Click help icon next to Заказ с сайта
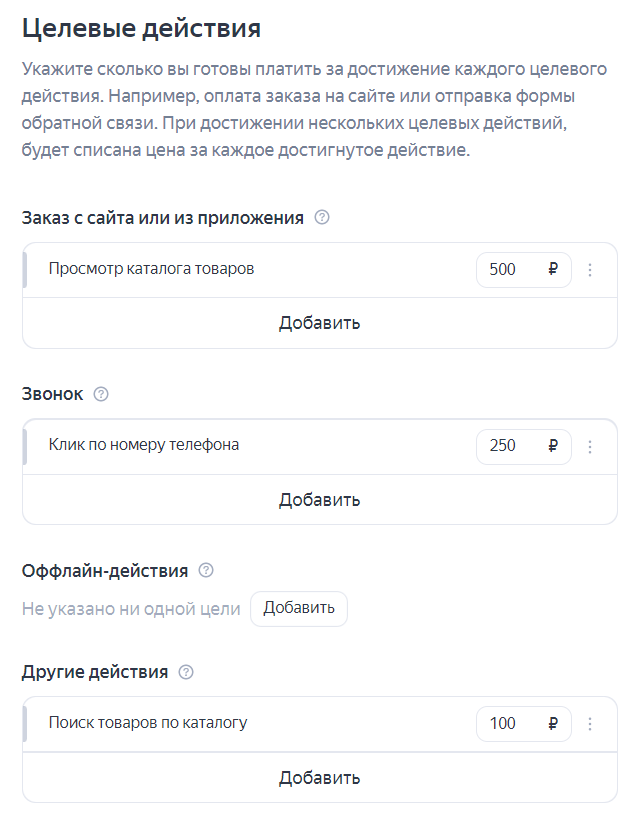 tap(322, 217)
